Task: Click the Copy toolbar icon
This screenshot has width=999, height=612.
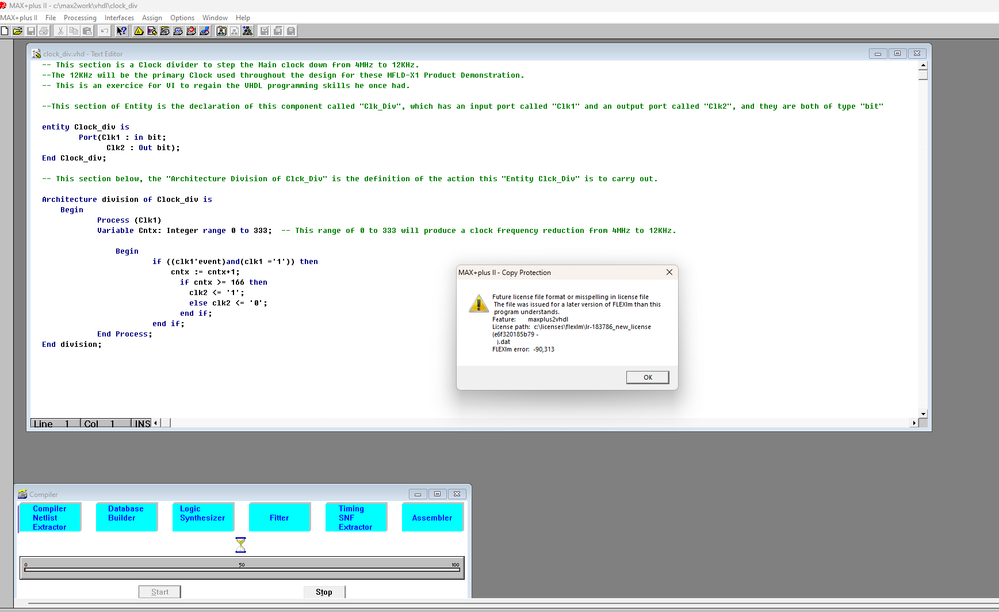Action: point(74,31)
